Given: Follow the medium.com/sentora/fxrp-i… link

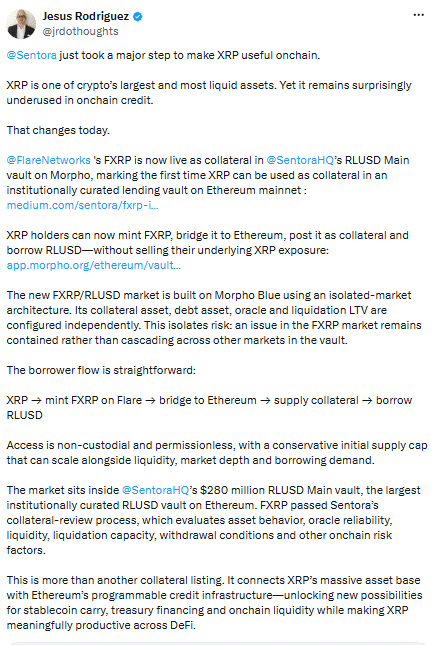Looking at the screenshot, I should pos(82,205).
